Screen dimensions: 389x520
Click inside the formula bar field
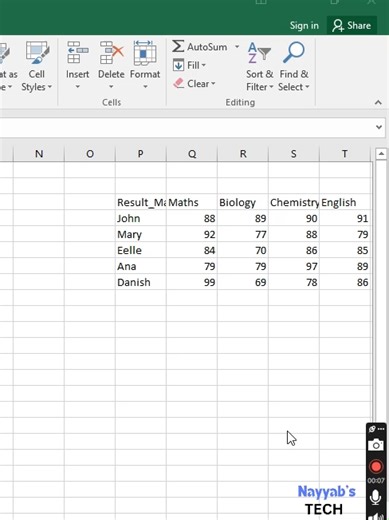tap(187, 127)
